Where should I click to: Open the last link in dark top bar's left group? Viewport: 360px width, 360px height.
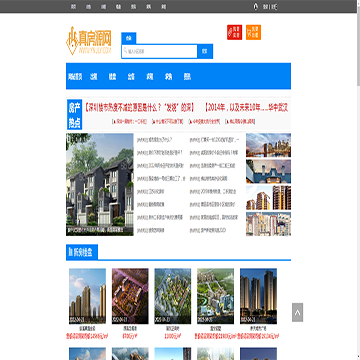(x=164, y=7)
